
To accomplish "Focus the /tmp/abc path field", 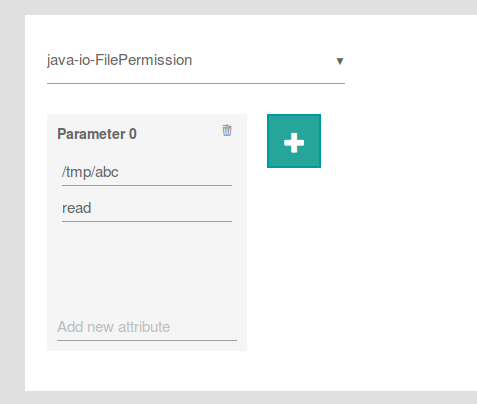I will pos(147,172).
